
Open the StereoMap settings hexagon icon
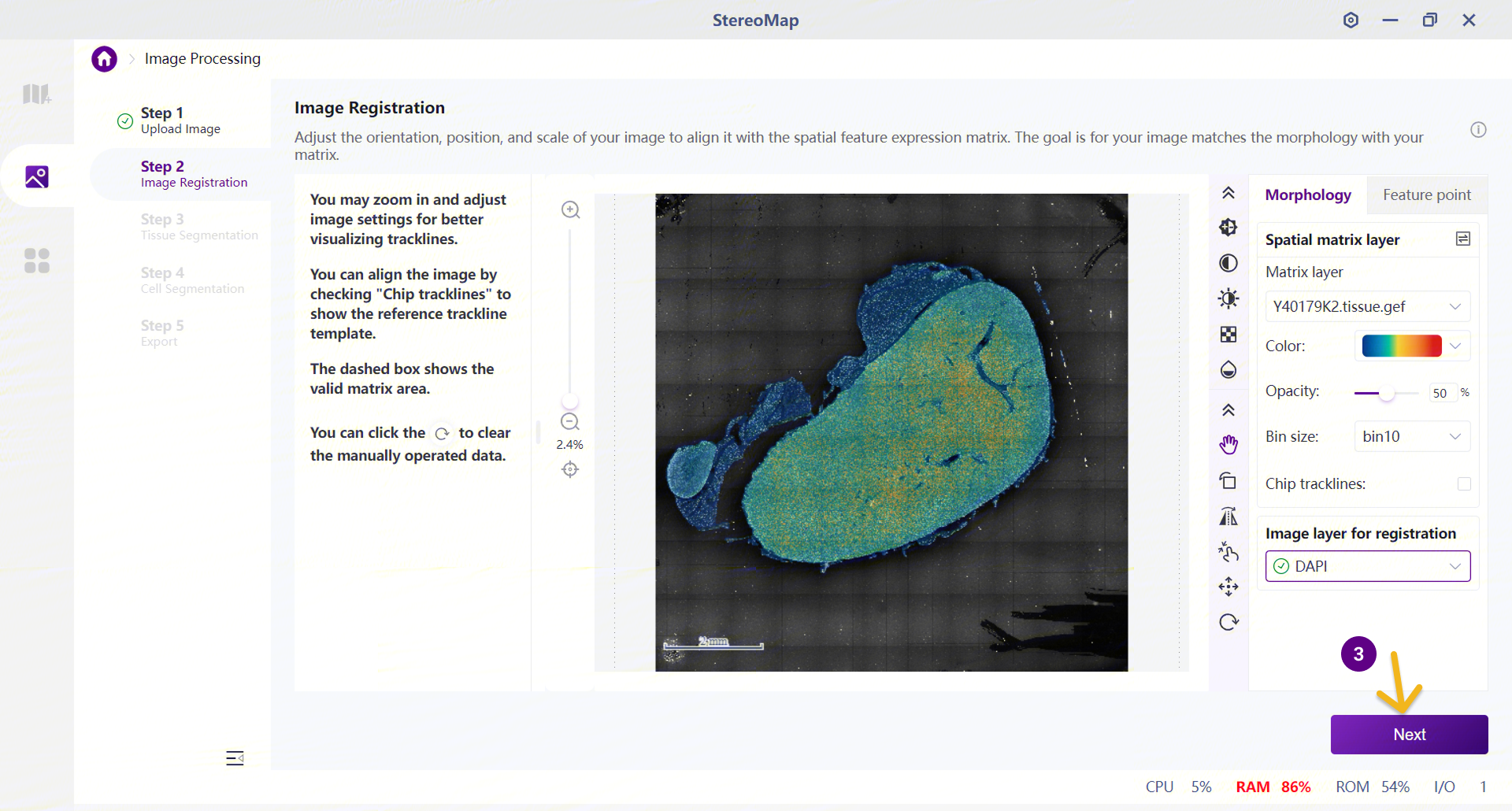pyautogui.click(x=1351, y=20)
